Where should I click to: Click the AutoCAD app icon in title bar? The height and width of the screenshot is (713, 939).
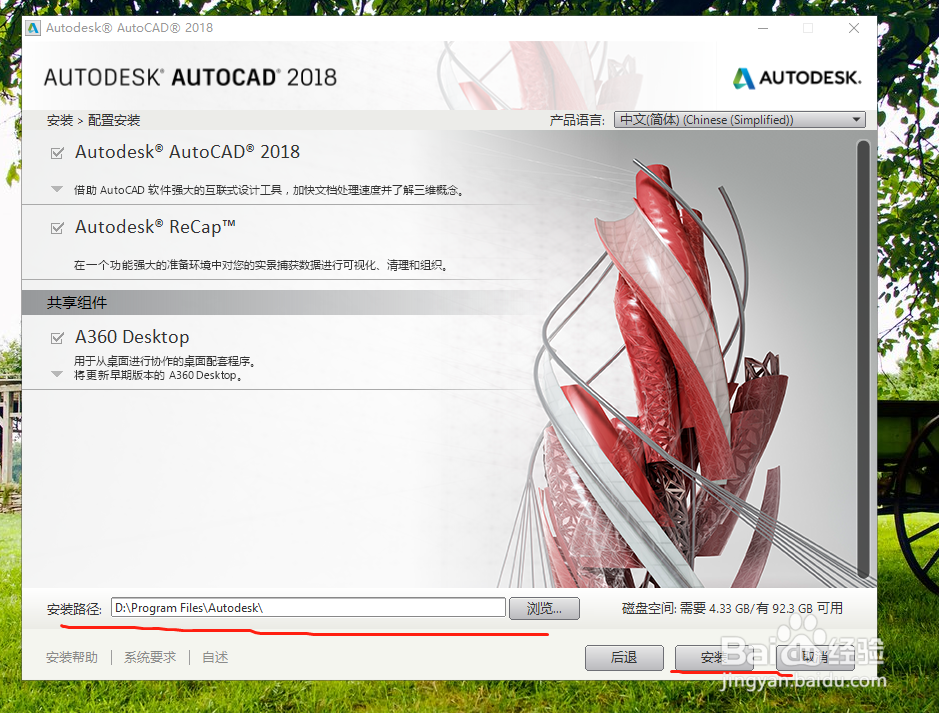tap(34, 28)
